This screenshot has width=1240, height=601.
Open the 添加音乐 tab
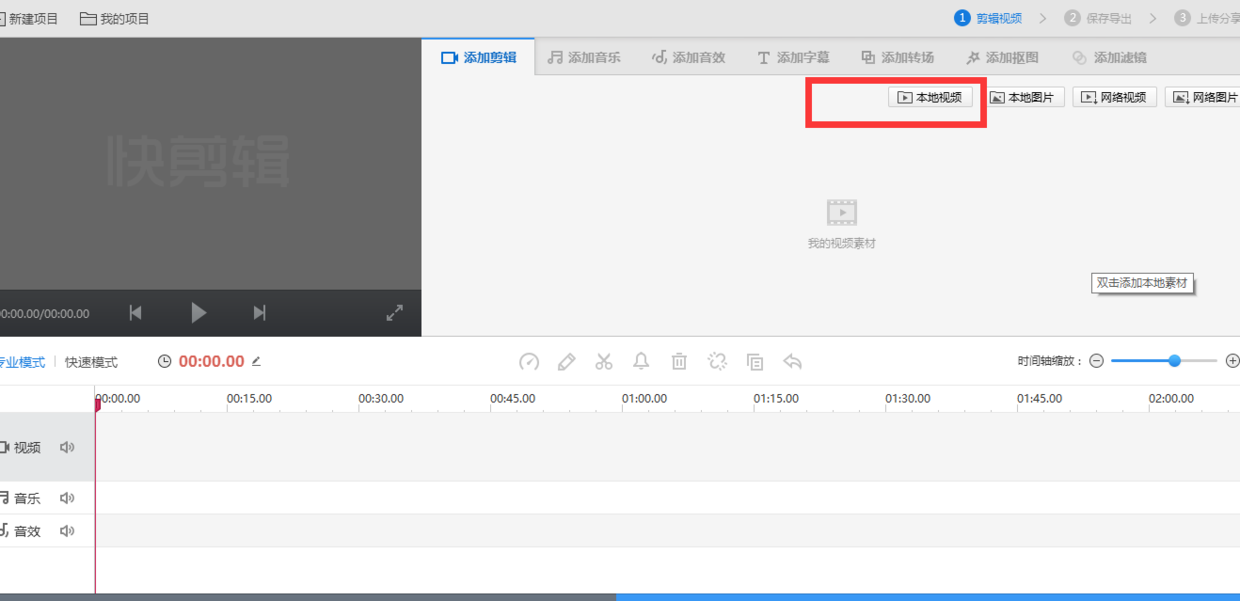584,58
